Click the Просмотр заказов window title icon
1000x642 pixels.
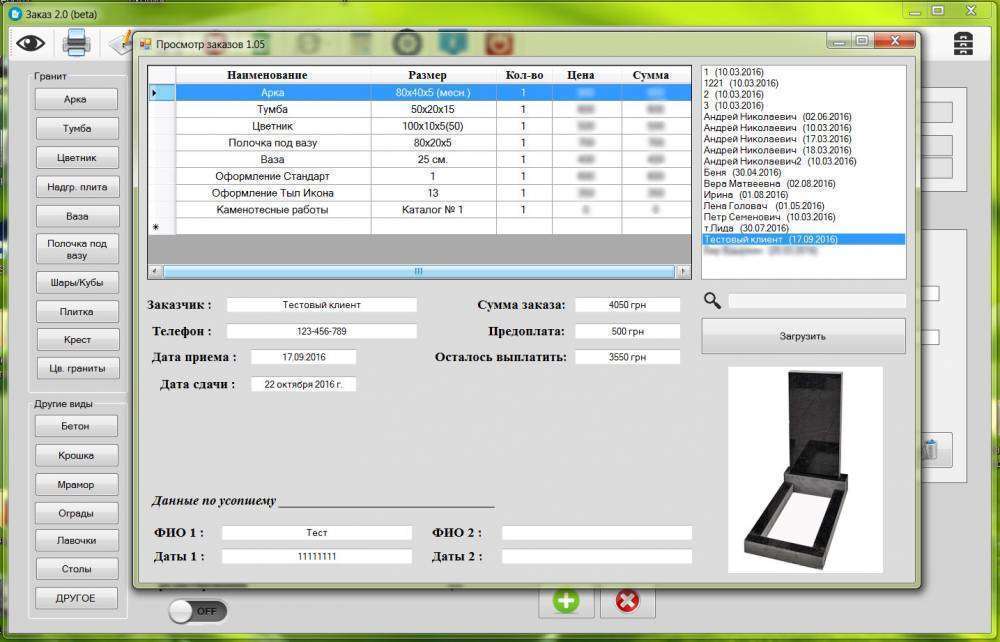[x=145, y=44]
